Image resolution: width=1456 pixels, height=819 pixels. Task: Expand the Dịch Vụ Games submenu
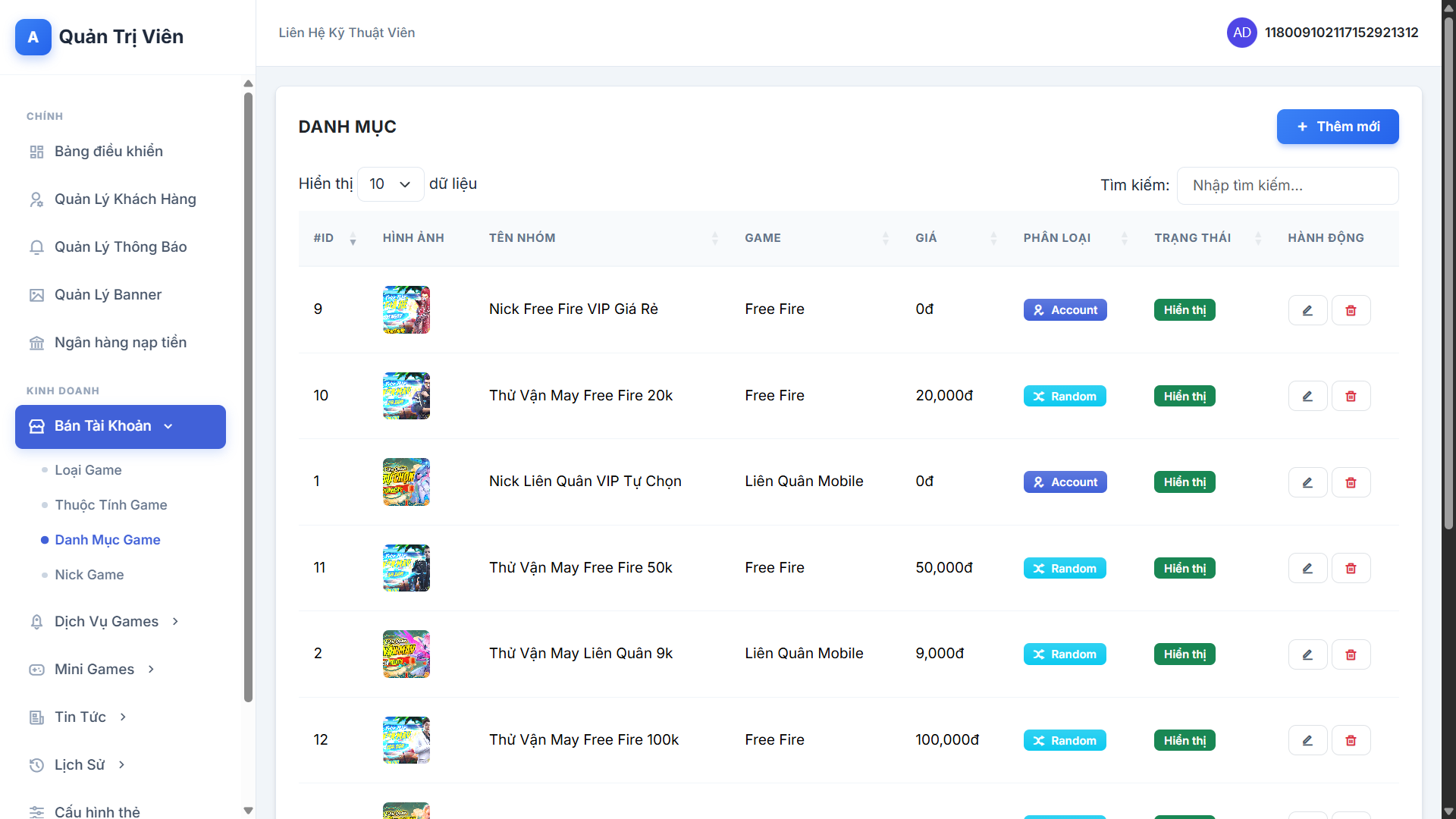[106, 622]
